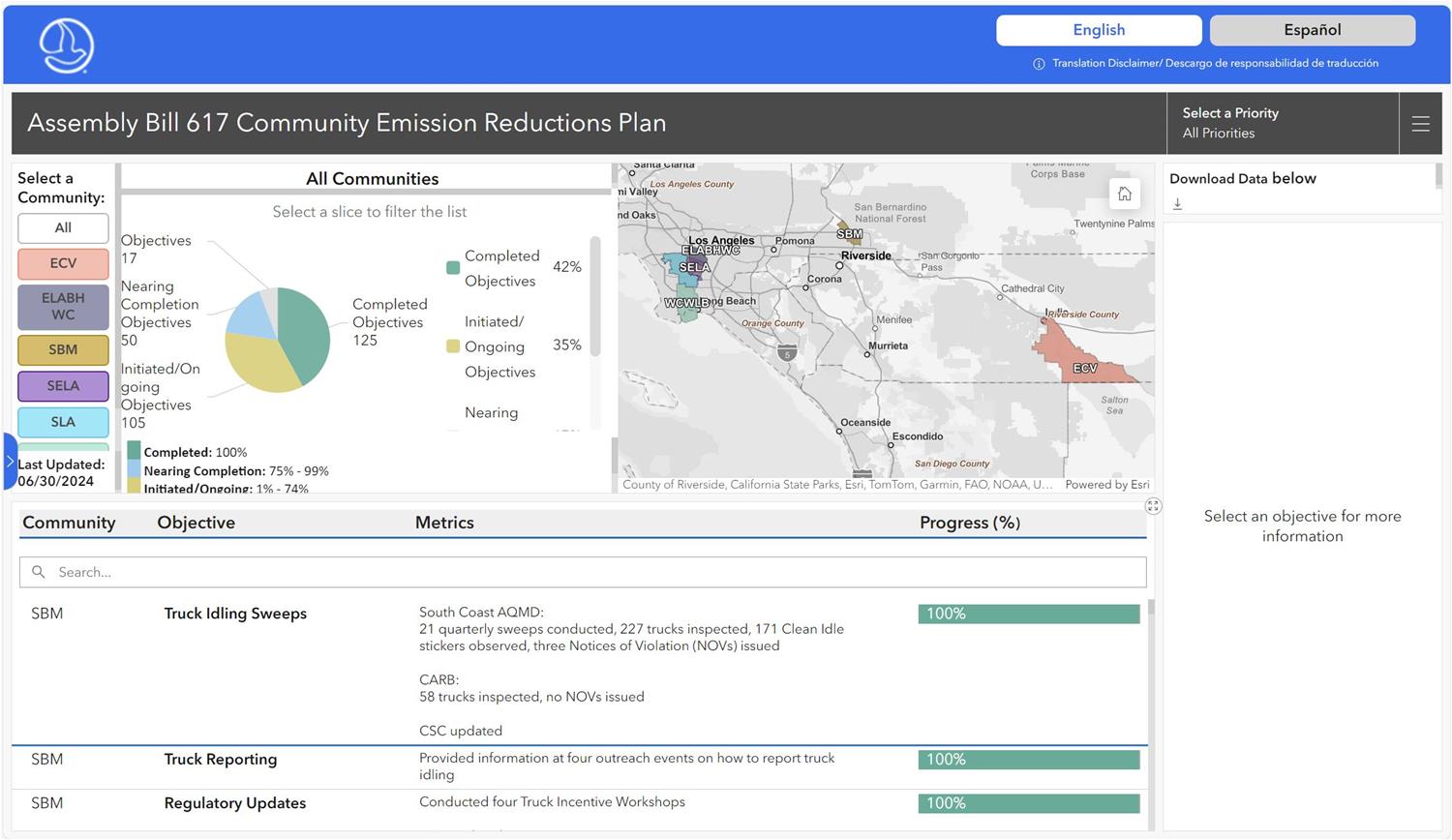Click the South Coast AQMD logo
Image resolution: width=1452 pixels, height=840 pixels.
(66, 45)
